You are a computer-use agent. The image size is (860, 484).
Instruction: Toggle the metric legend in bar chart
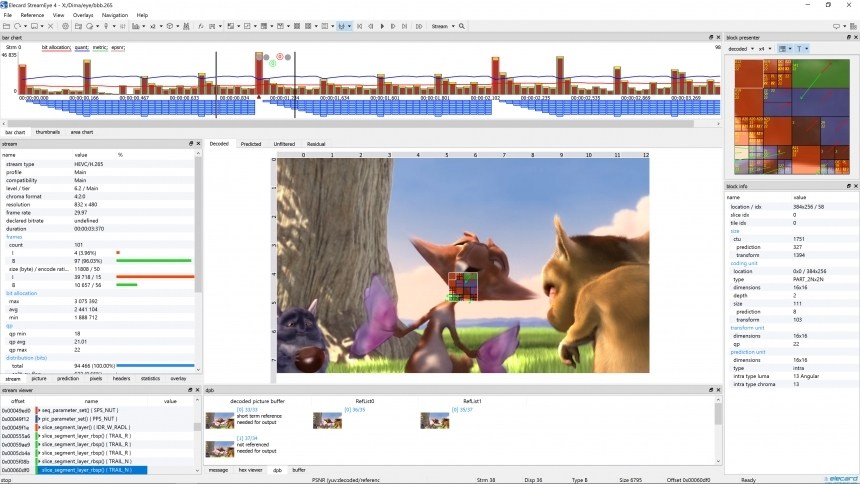click(100, 47)
